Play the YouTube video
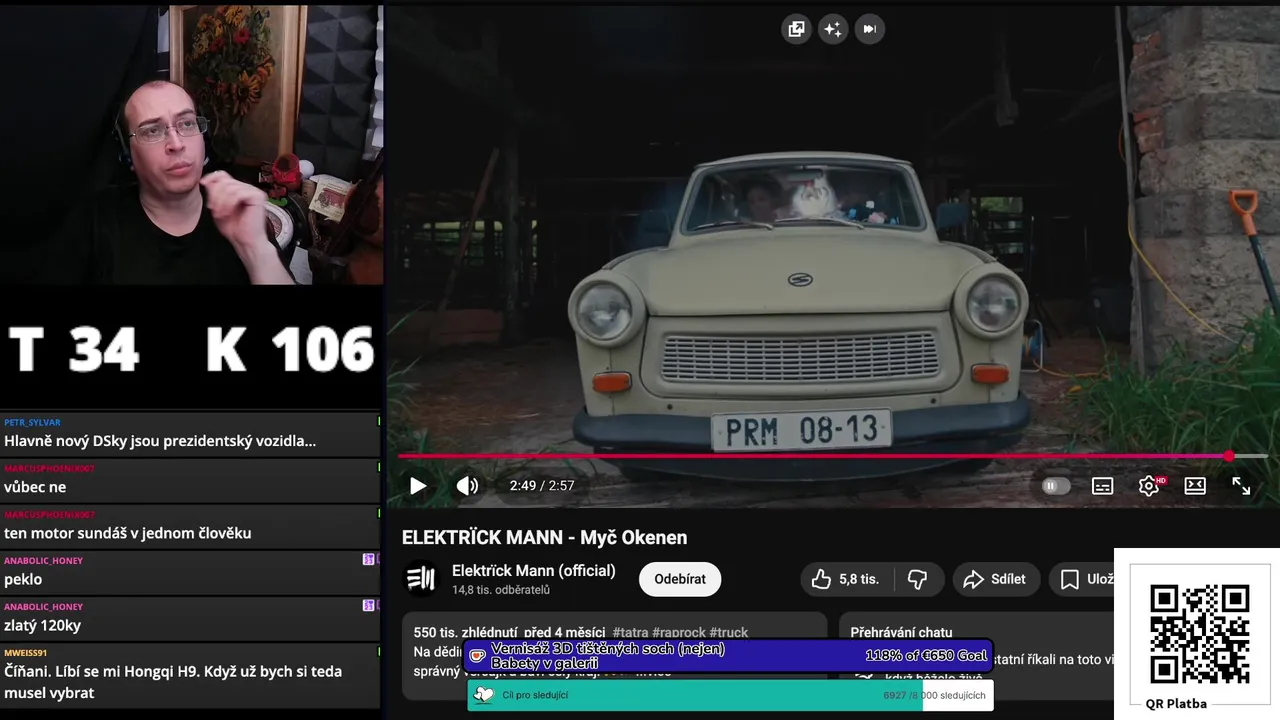The height and width of the screenshot is (720, 1280). click(418, 486)
